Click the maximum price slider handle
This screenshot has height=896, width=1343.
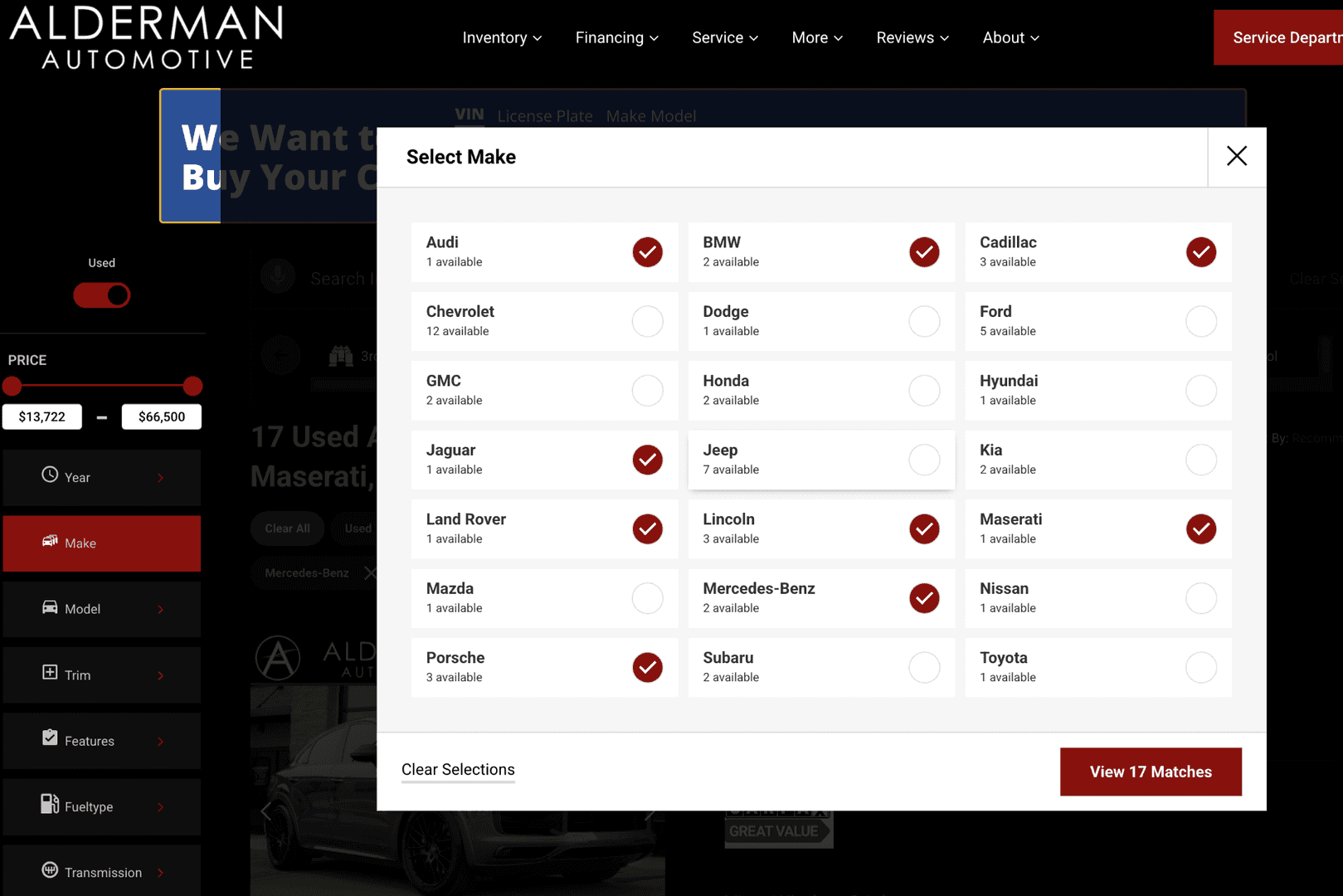tap(192, 386)
